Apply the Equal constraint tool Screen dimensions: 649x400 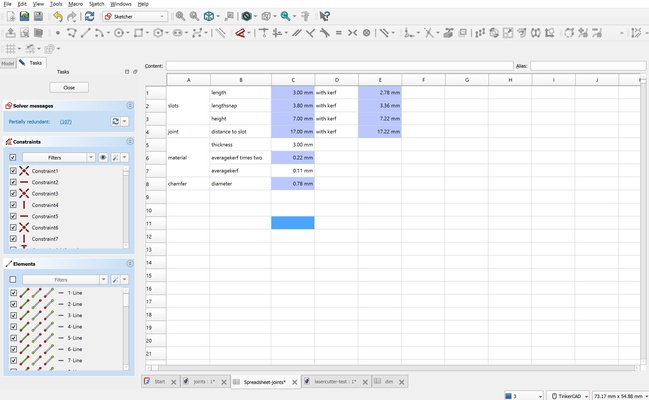tap(339, 33)
